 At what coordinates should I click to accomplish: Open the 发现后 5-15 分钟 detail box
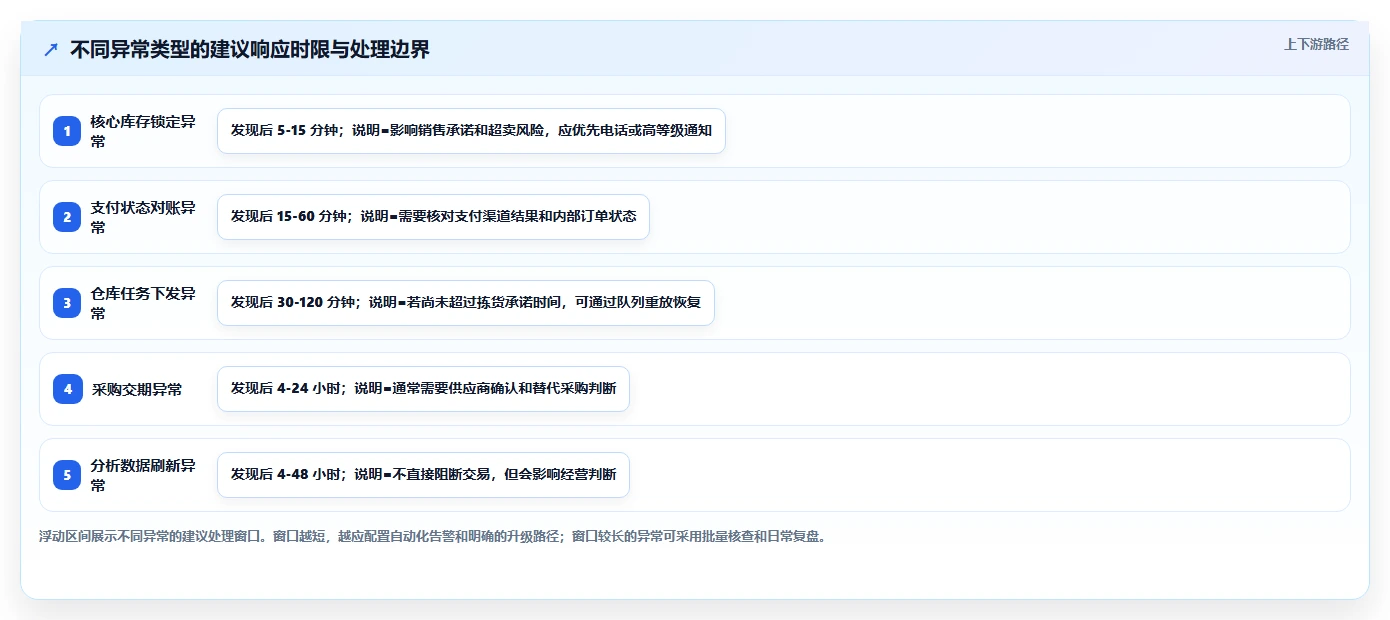point(471,131)
